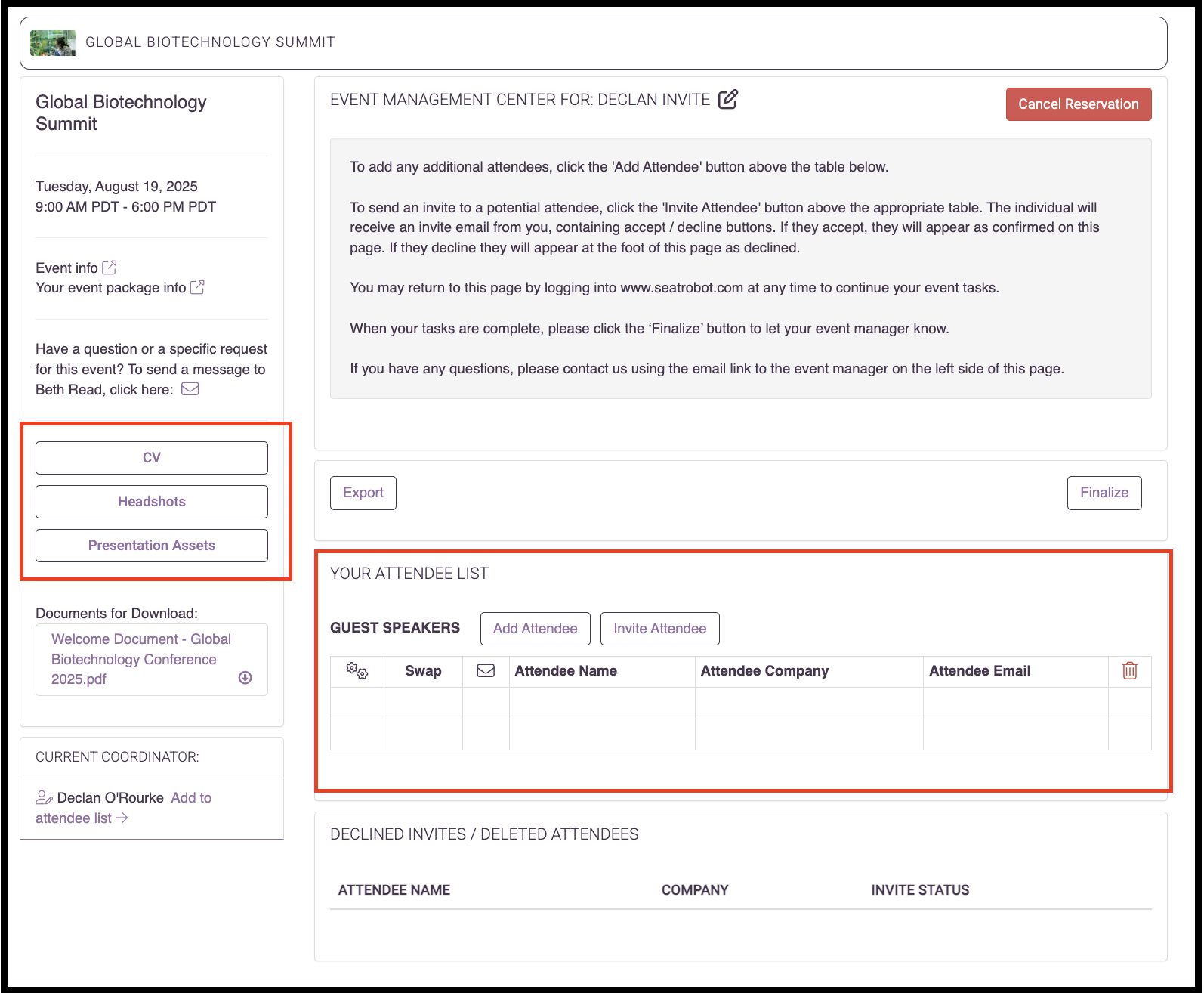
Task: Open the CV upload button
Action: 152,458
